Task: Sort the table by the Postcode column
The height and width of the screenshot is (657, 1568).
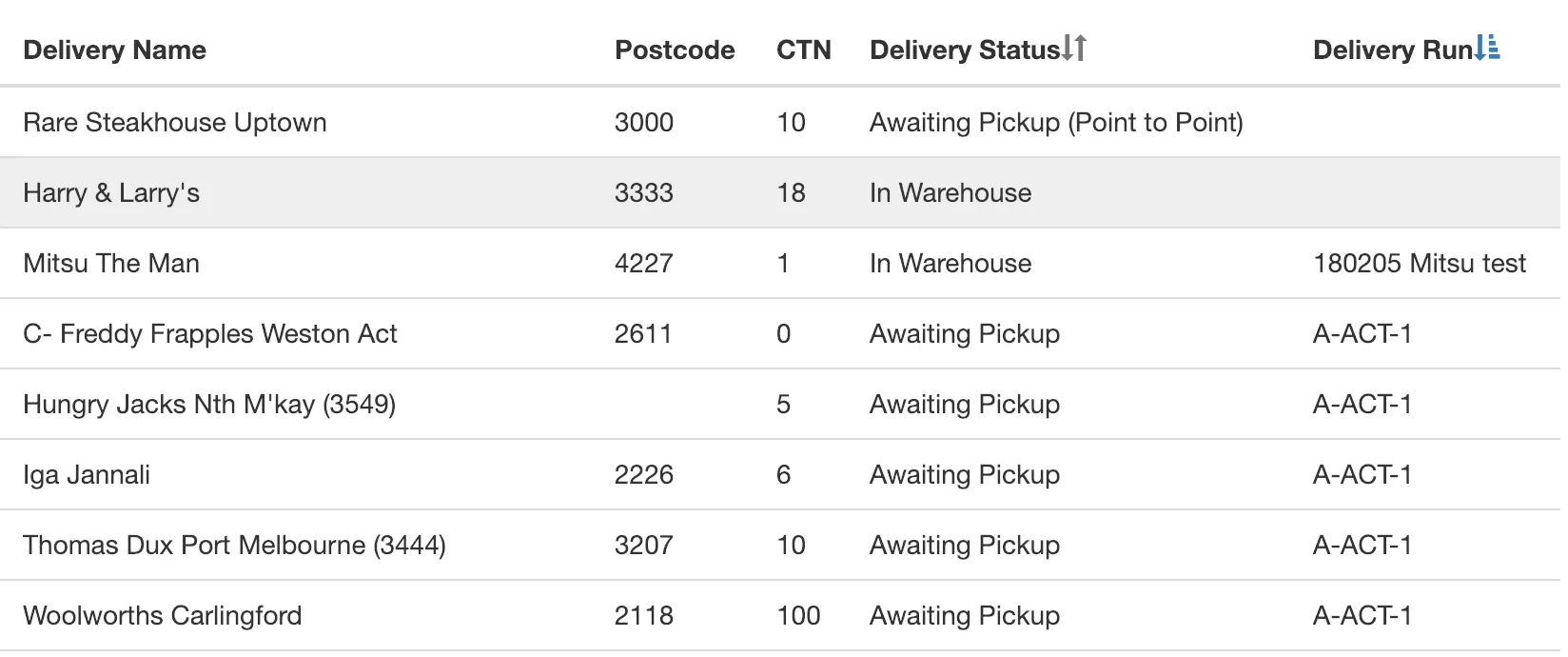Action: [x=675, y=50]
